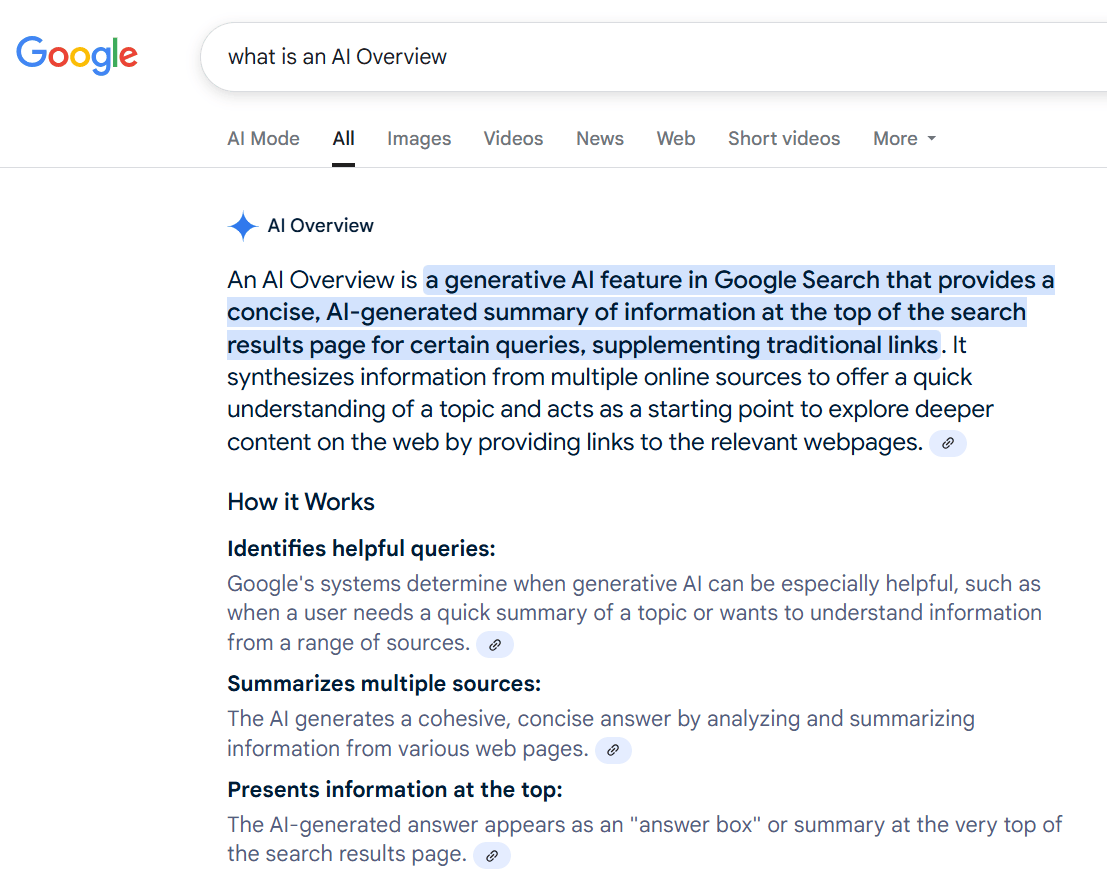The image size is (1107, 878).
Task: Click the 'Presents information at the top:' subheading
Action: coord(395,789)
